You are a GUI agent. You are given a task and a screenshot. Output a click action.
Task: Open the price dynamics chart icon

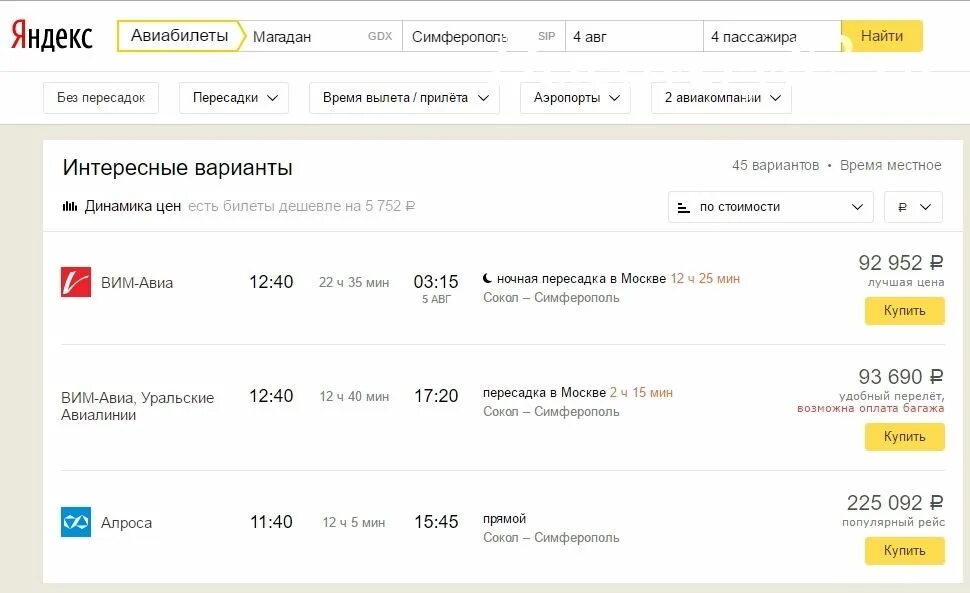(69, 206)
